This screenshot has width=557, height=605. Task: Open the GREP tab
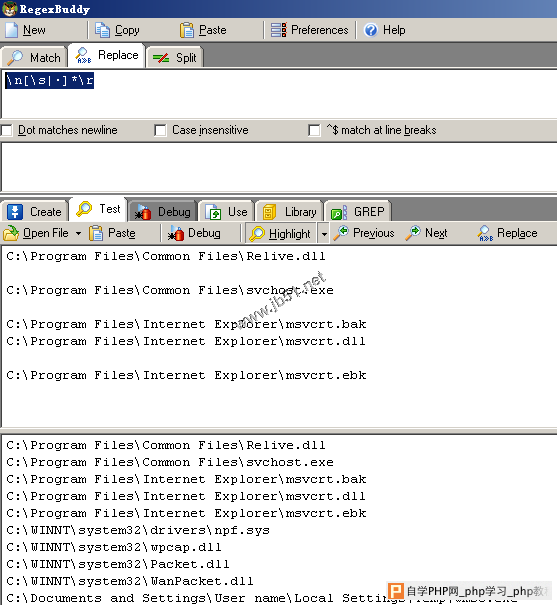(x=358, y=212)
